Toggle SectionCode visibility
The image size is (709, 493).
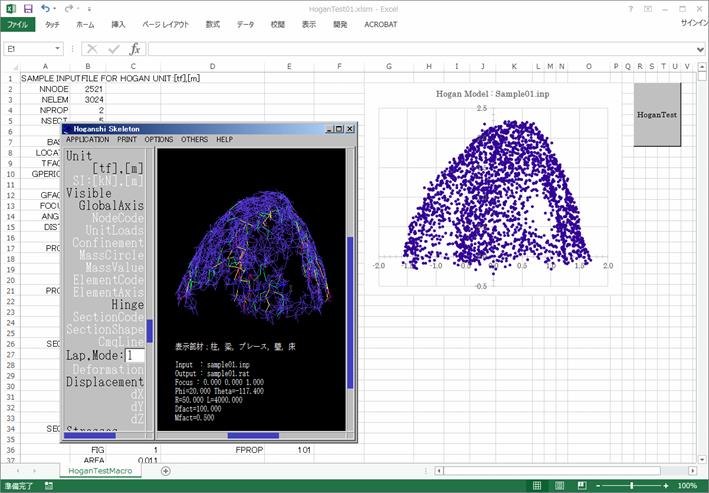[109, 317]
